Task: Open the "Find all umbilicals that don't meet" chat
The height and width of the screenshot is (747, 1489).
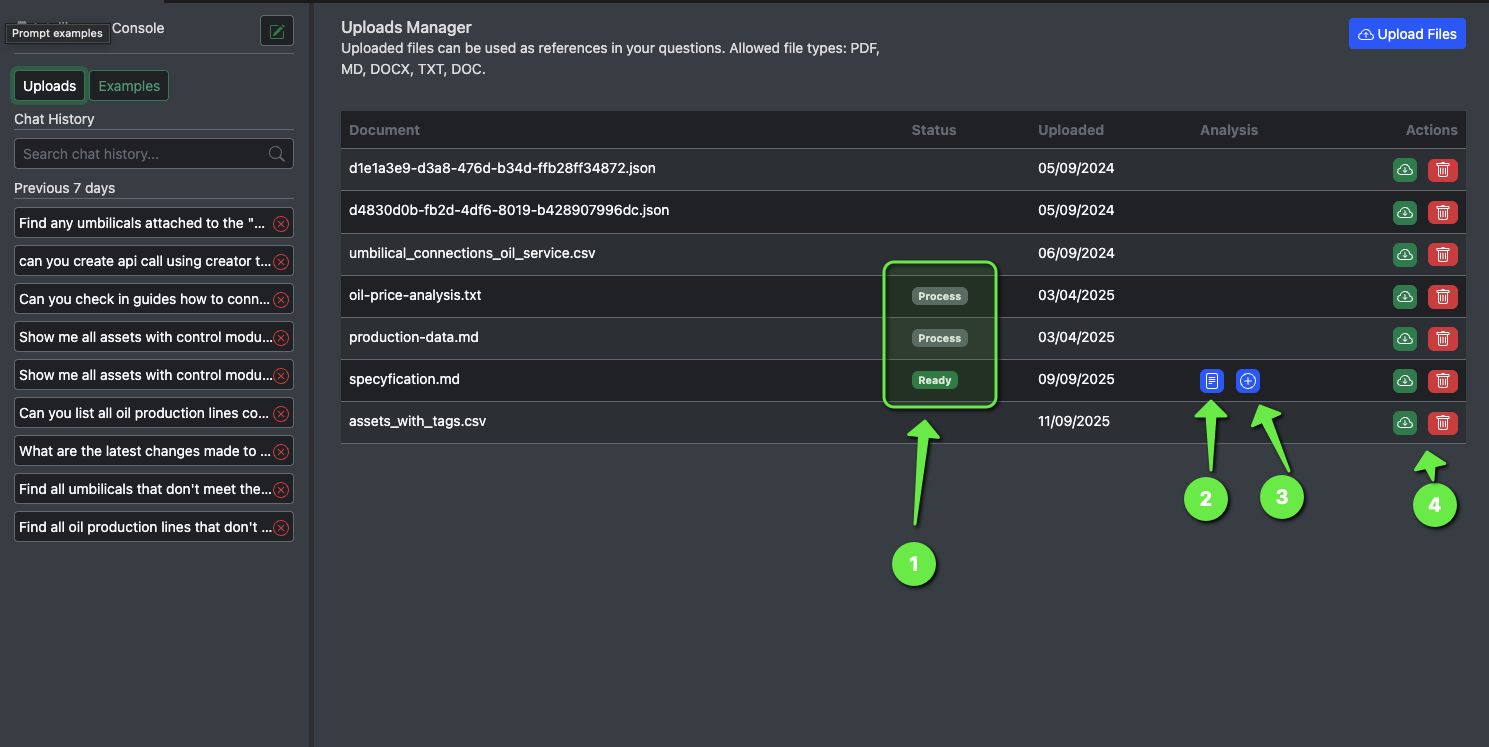Action: (143, 489)
